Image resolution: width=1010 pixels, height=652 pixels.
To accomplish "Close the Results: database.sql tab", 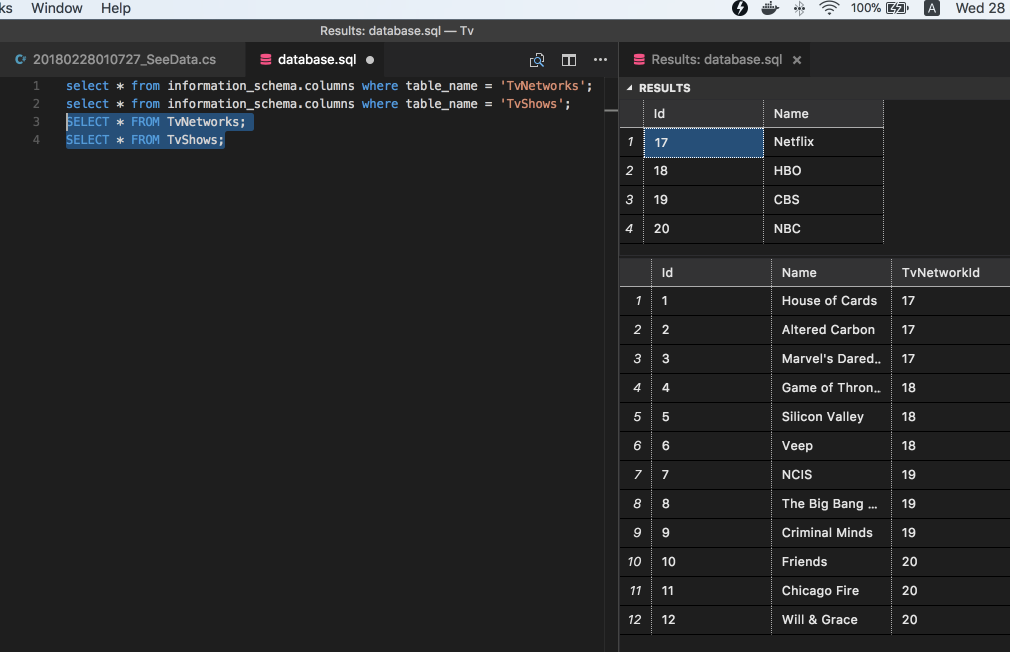I will coord(797,60).
